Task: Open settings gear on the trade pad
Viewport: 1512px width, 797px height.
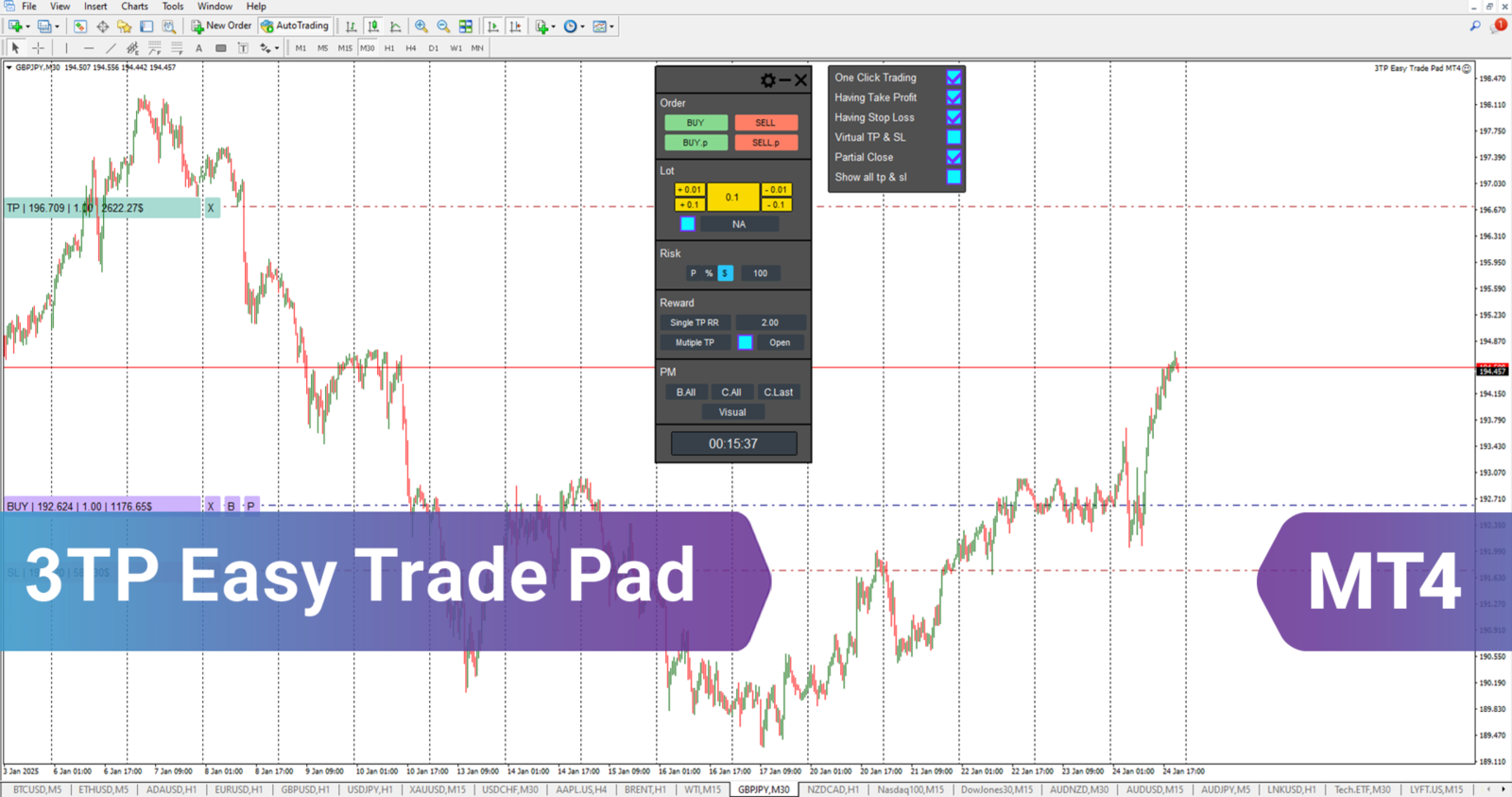Action: click(767, 80)
